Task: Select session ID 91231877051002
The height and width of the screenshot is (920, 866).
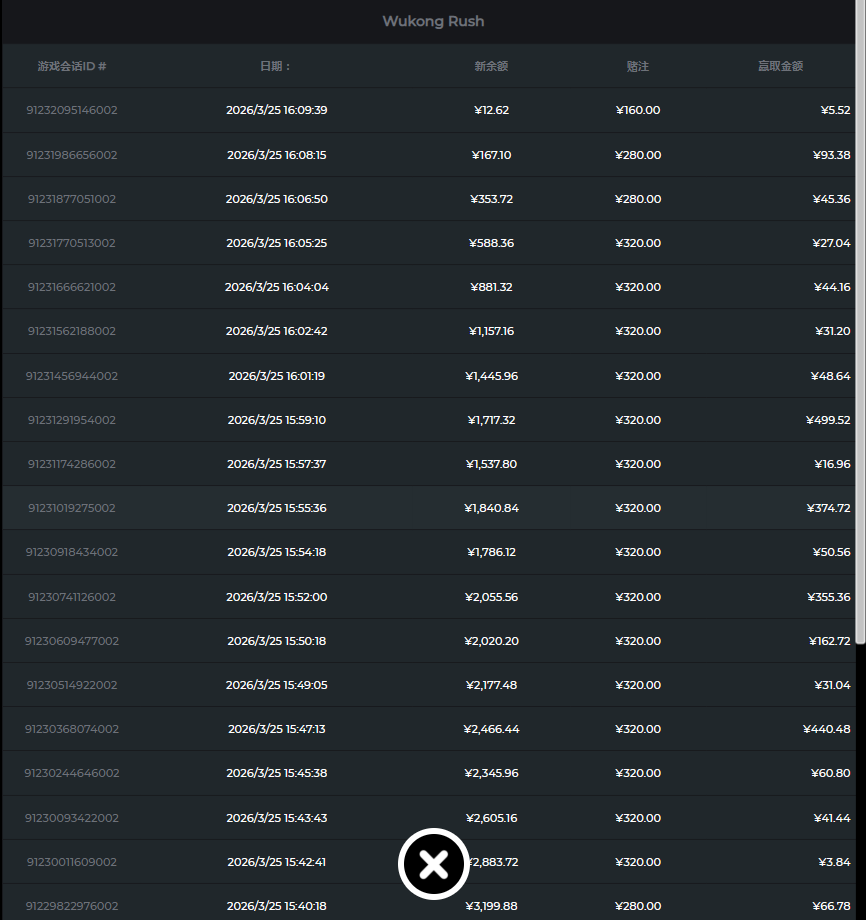Action: (x=72, y=199)
